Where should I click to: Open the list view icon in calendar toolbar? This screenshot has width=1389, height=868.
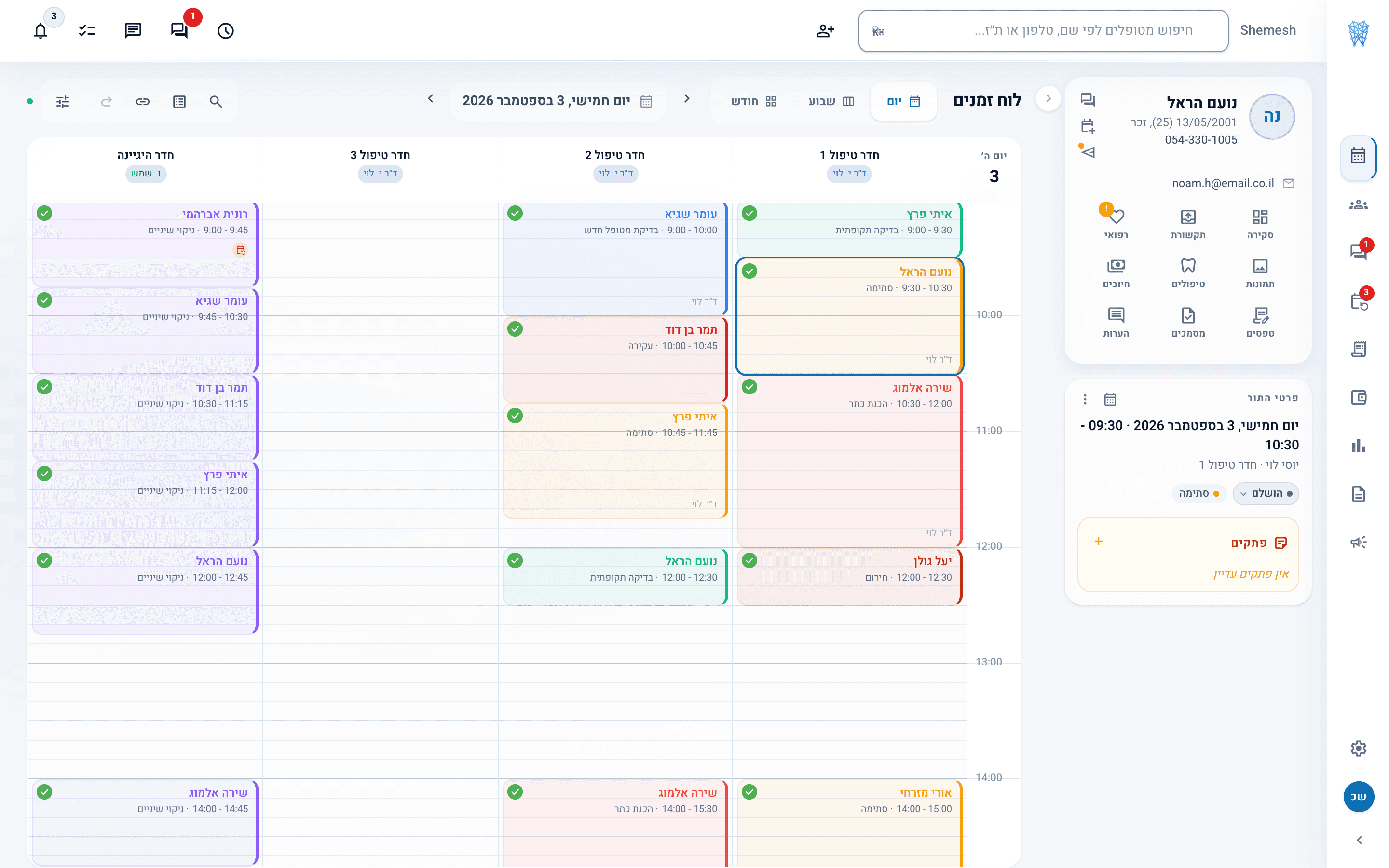179,102
